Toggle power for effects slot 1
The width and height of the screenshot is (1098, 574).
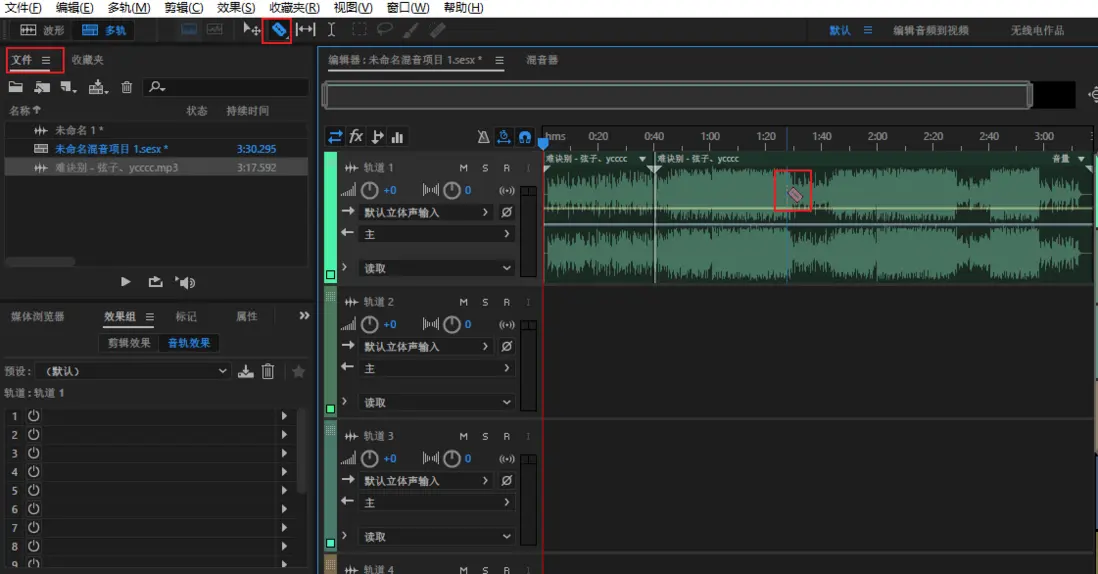pyautogui.click(x=34, y=416)
